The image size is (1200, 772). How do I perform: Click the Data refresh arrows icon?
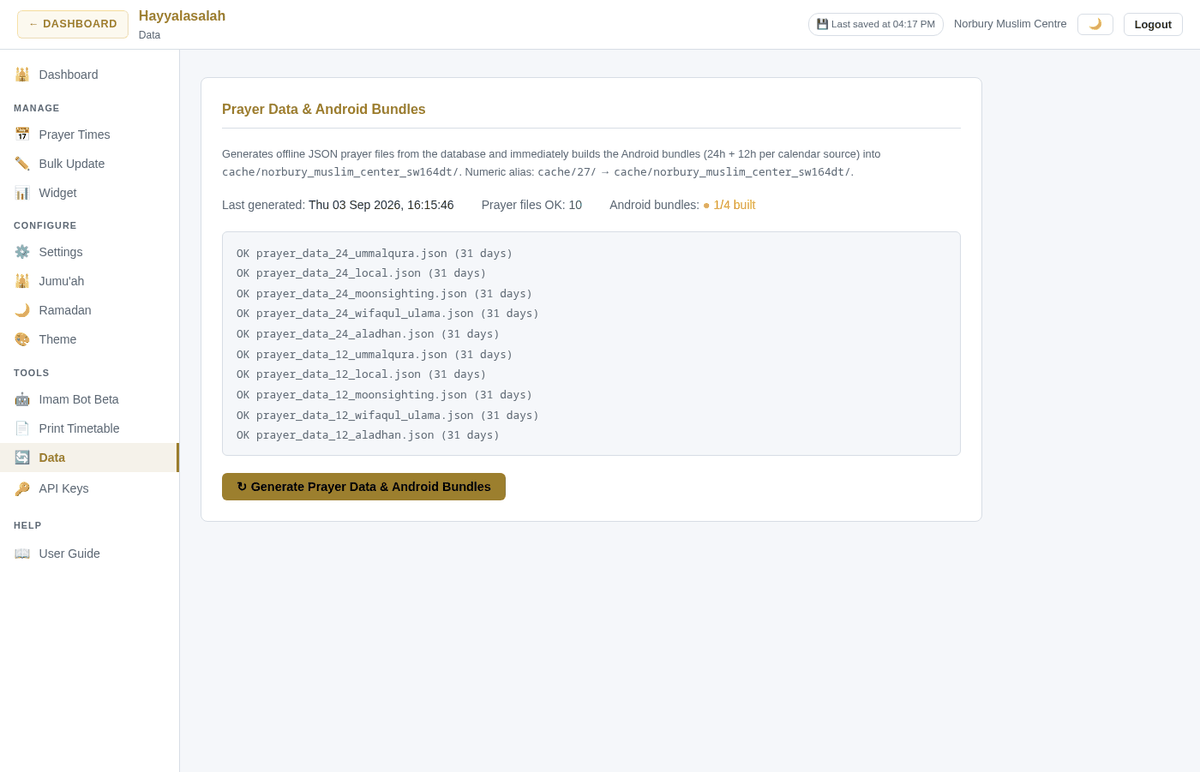tap(22, 457)
